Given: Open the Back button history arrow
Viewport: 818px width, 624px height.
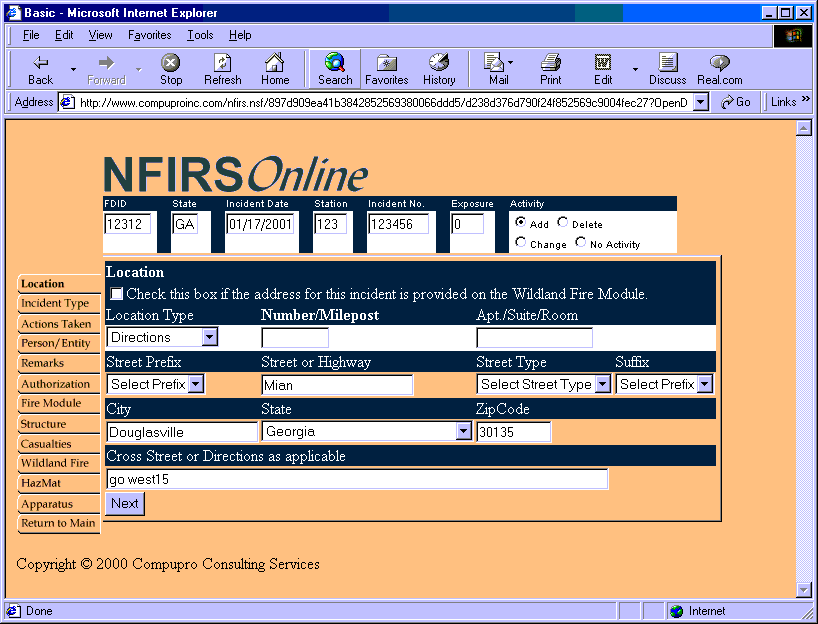Looking at the screenshot, I should (x=73, y=68).
